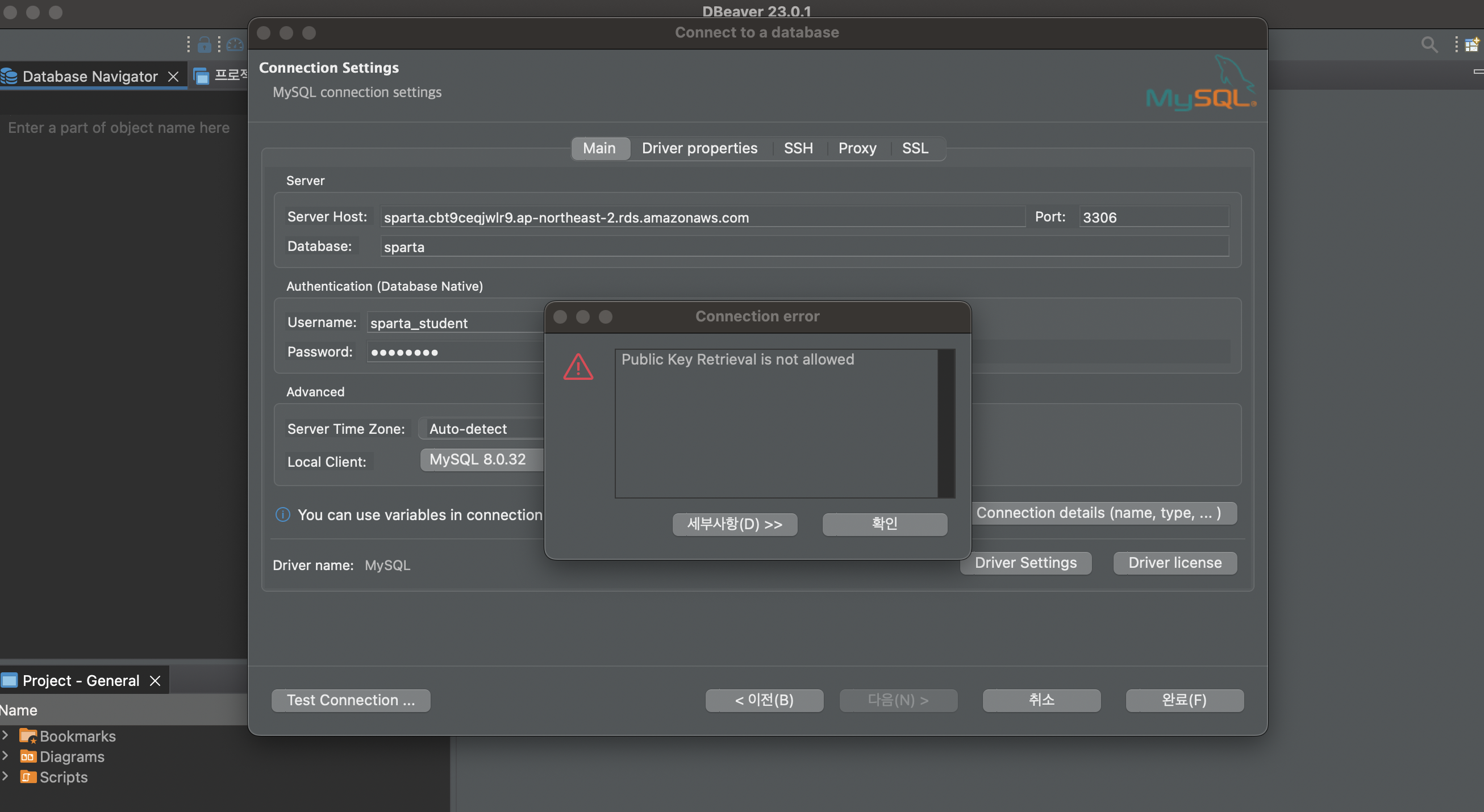Expand error details with 세부사항(D) button
The width and height of the screenshot is (1484, 812).
(x=735, y=524)
